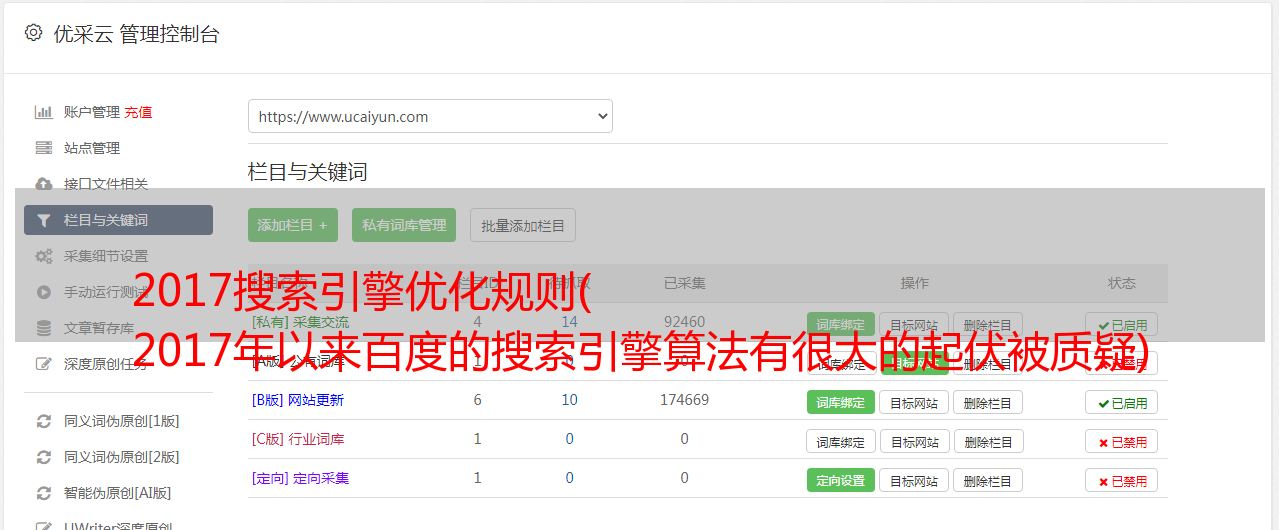Open 同义词伪原创[2版] via its refresh icon

click(x=44, y=457)
